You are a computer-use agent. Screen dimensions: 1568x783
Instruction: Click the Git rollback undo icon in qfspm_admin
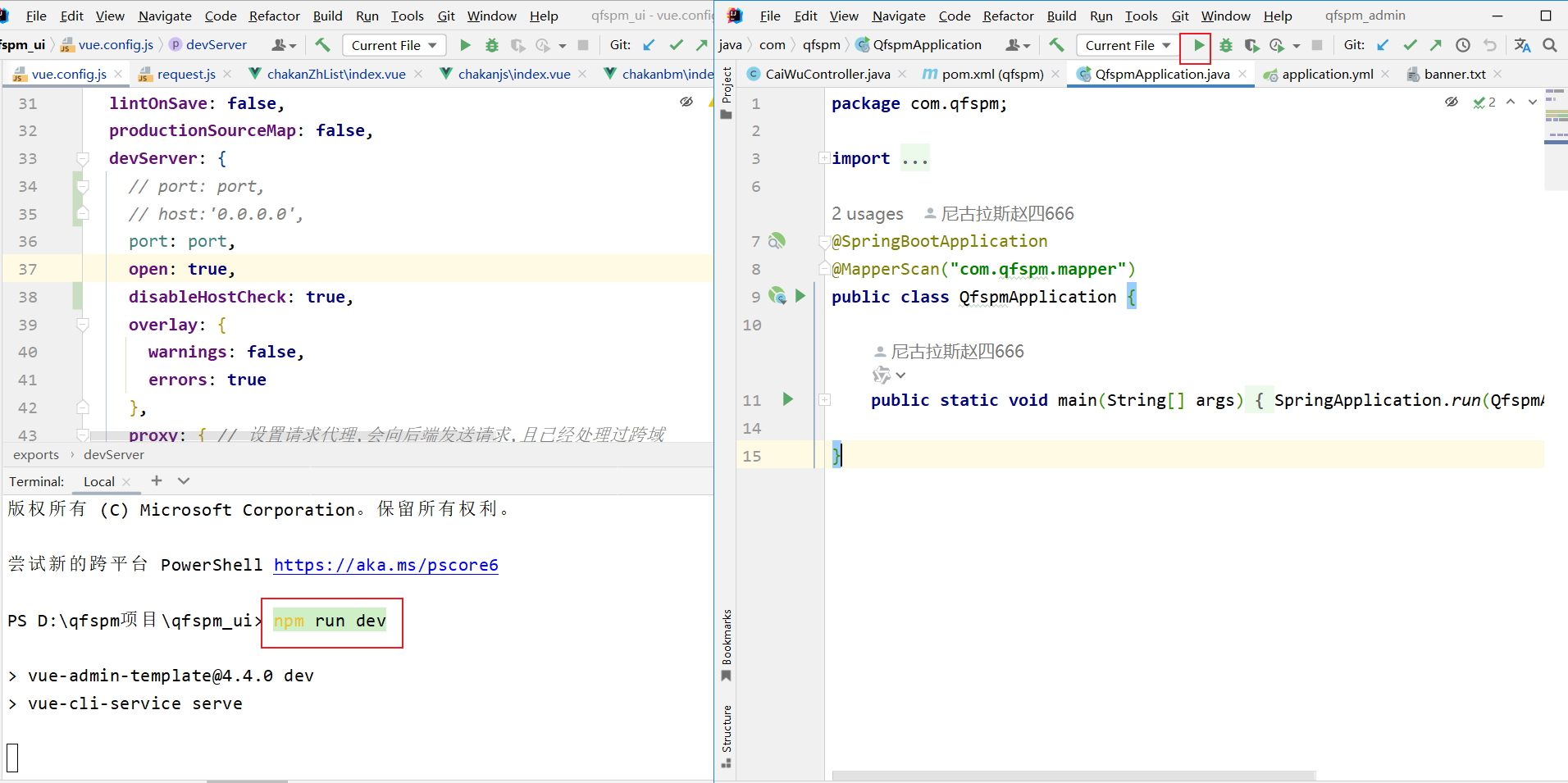pyautogui.click(x=1490, y=45)
